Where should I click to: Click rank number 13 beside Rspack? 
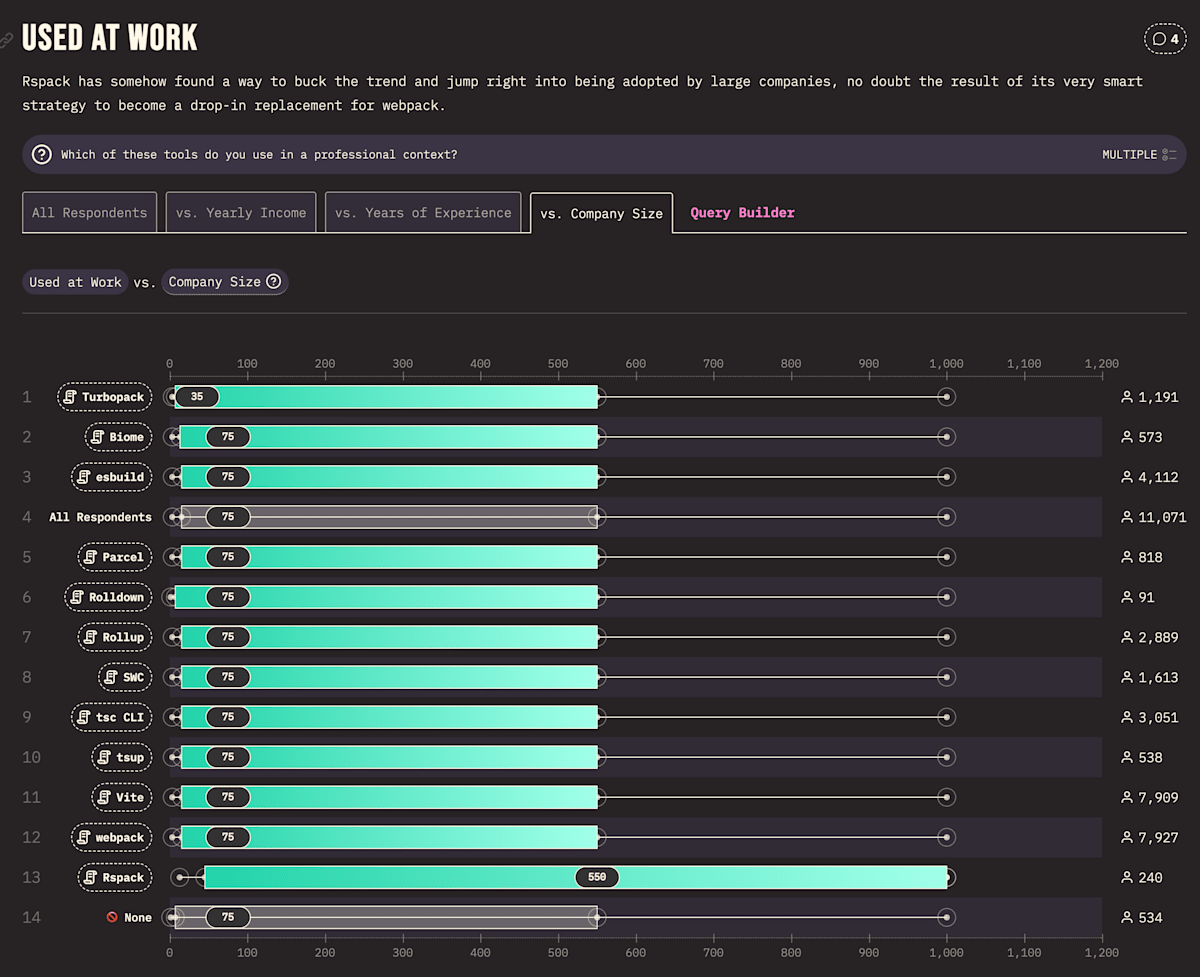pos(31,877)
